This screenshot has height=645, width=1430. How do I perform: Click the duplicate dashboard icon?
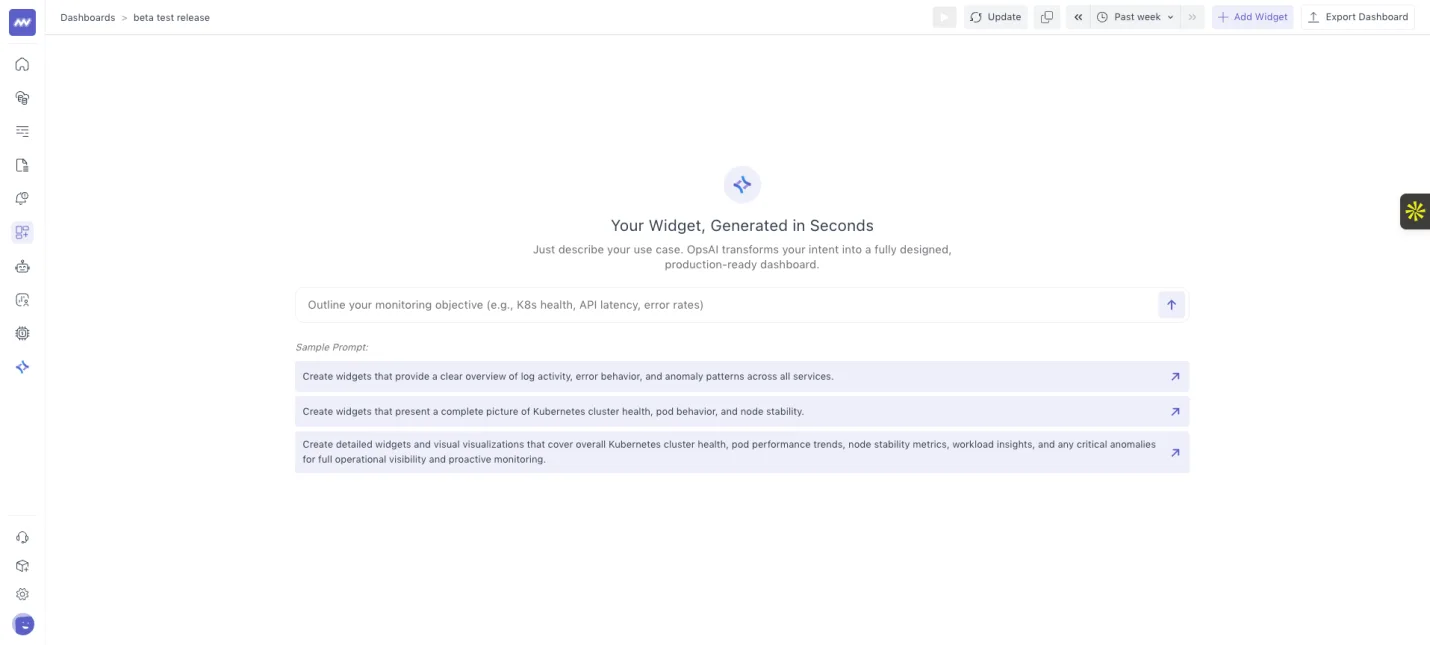coord(1046,17)
